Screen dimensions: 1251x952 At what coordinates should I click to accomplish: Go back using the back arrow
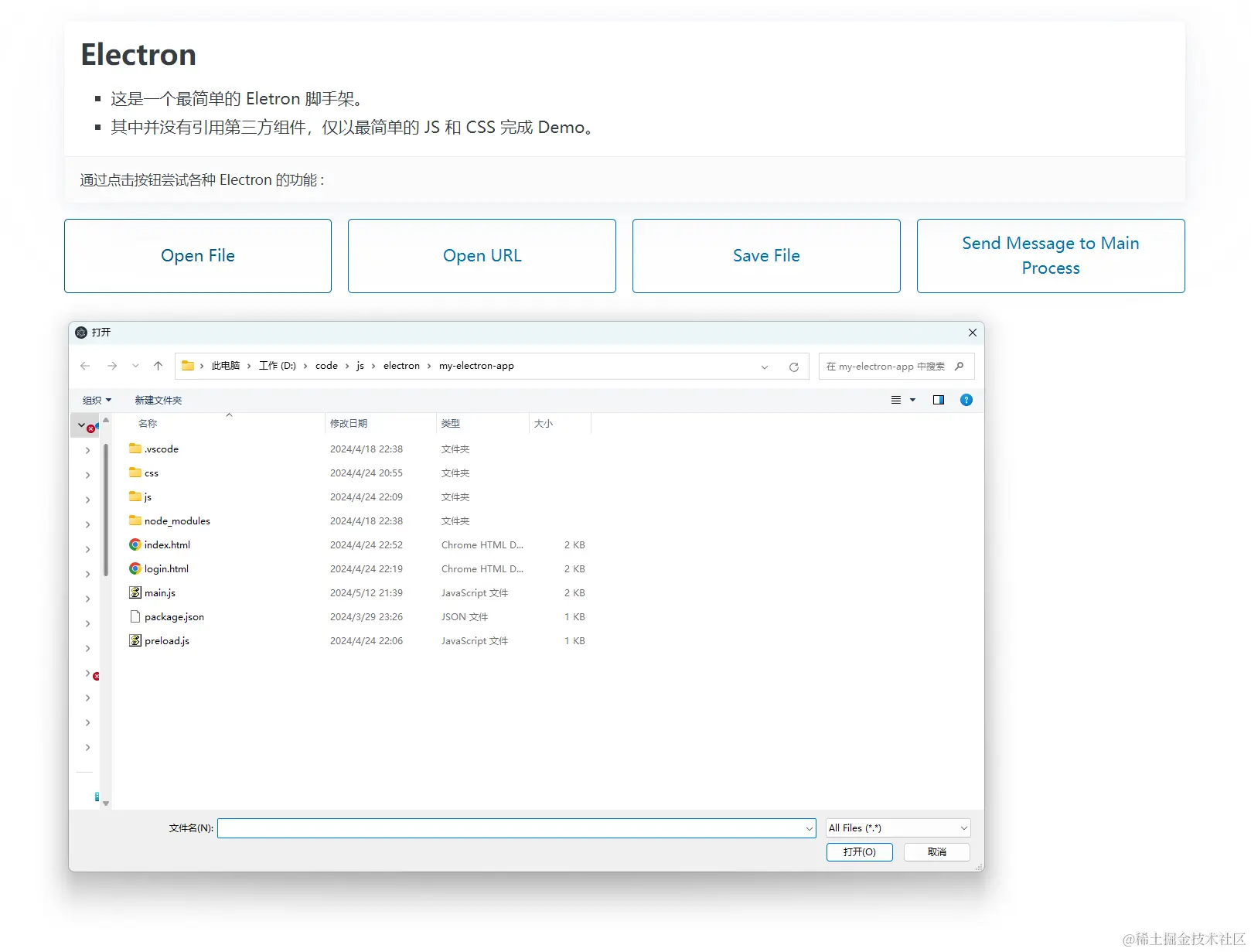85,366
